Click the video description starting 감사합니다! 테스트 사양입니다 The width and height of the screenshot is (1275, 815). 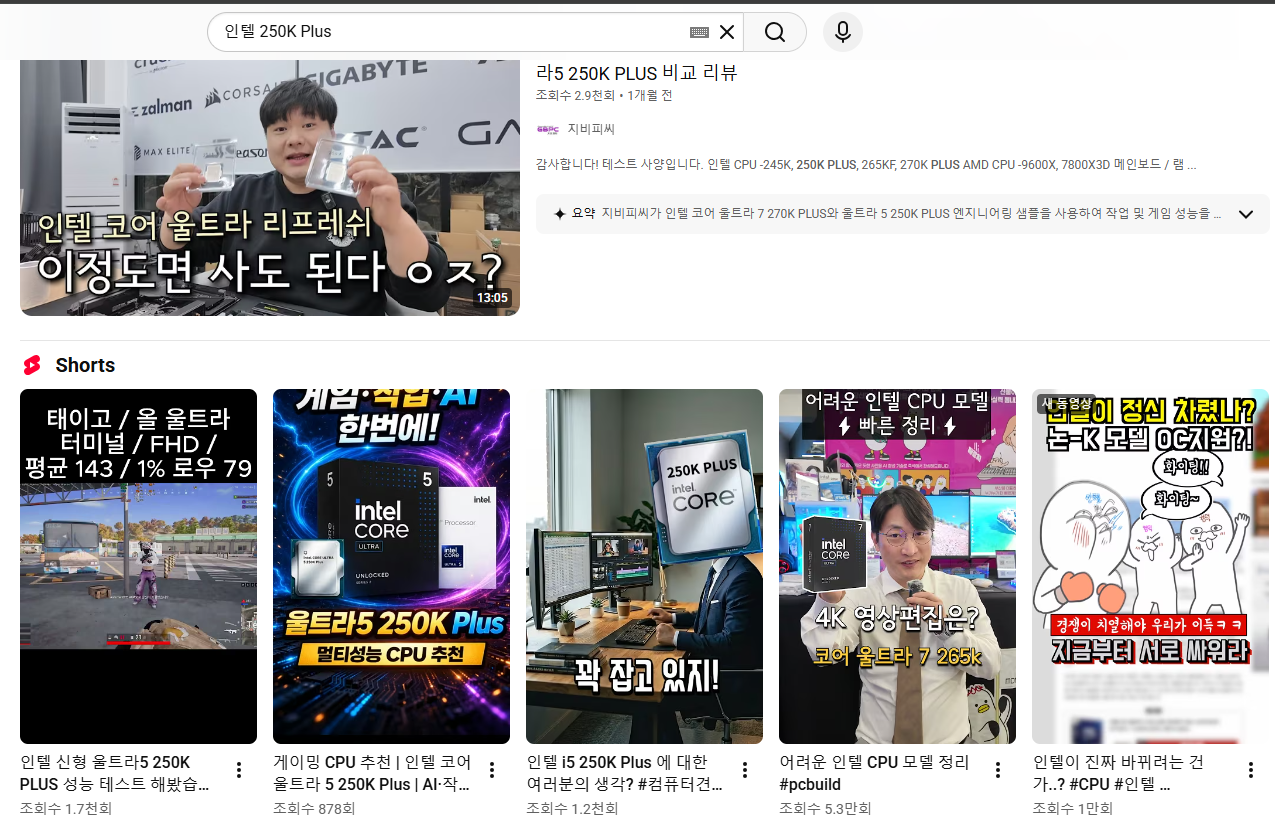point(866,164)
